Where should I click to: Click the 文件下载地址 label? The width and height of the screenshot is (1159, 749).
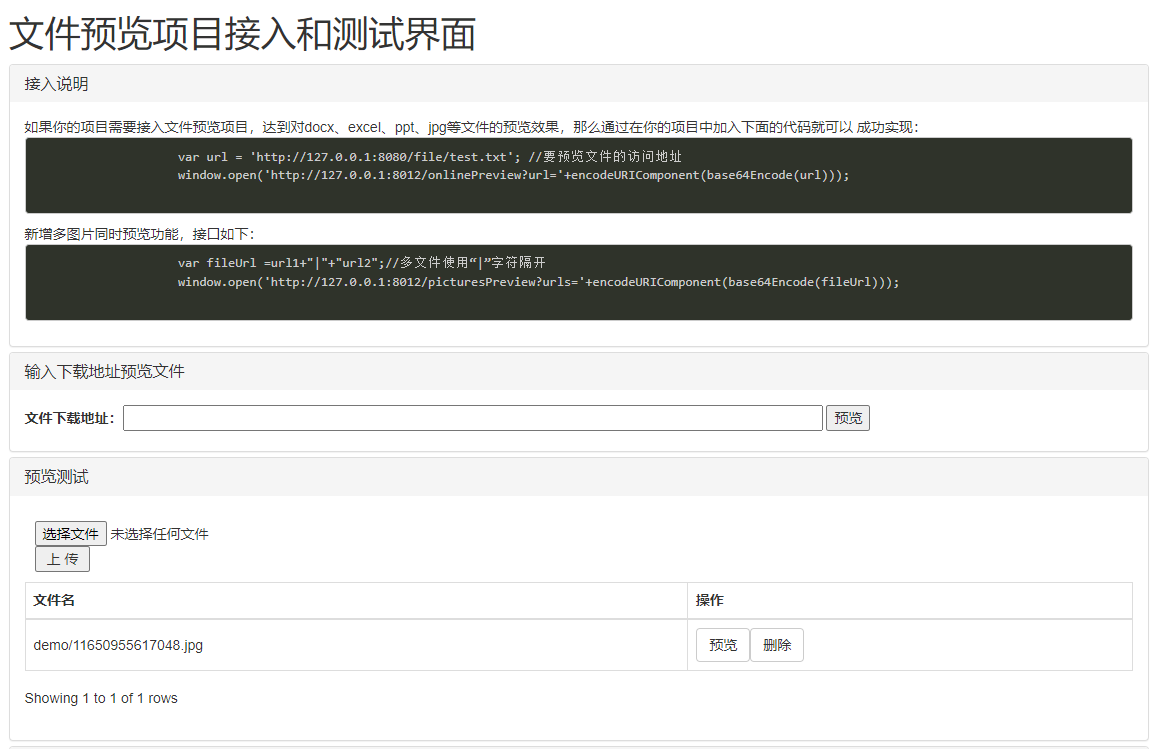pos(69,418)
